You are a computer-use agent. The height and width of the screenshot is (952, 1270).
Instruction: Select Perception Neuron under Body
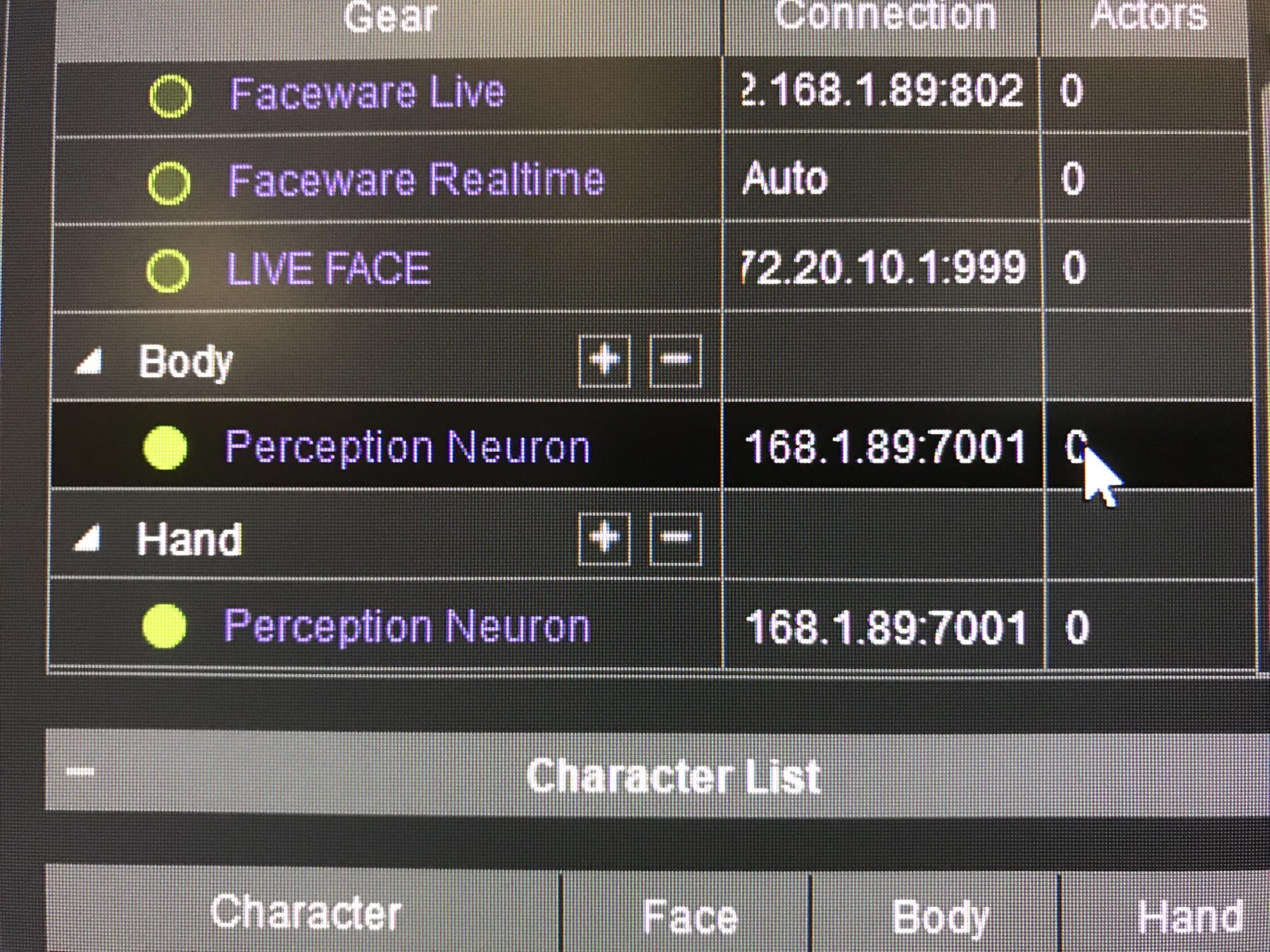click(x=407, y=447)
